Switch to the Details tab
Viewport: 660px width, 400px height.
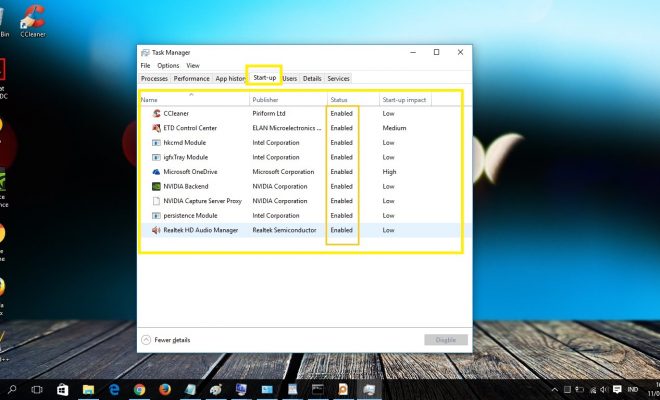(x=312, y=79)
